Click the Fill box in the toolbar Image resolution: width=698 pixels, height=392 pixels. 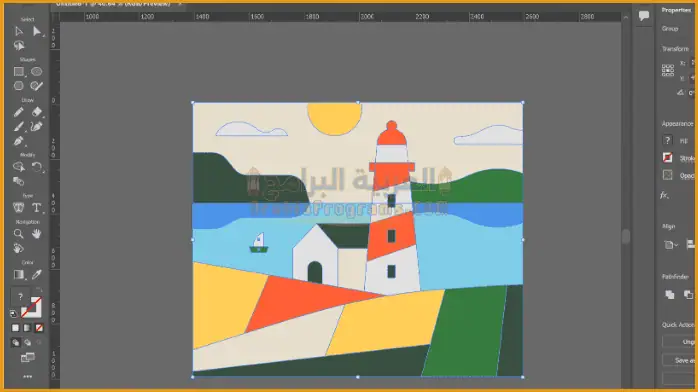[20, 296]
